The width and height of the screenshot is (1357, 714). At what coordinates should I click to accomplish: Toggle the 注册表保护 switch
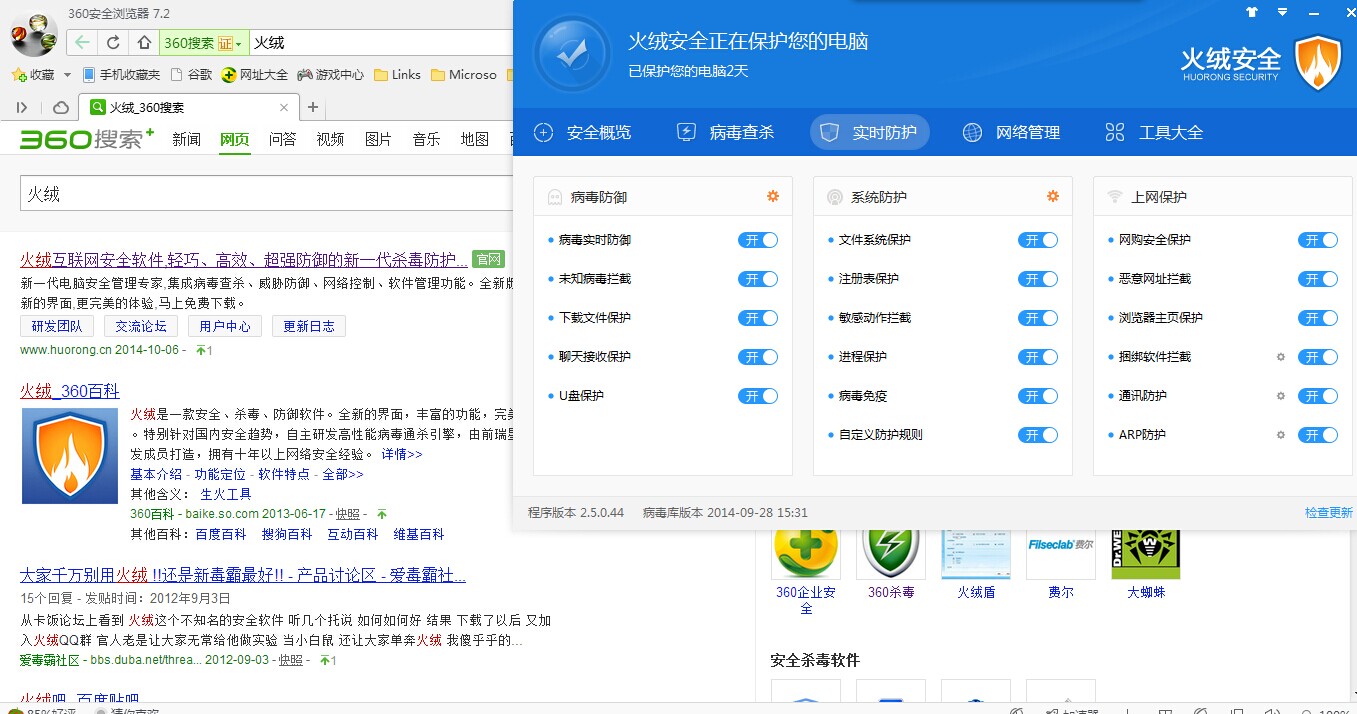[1037, 279]
